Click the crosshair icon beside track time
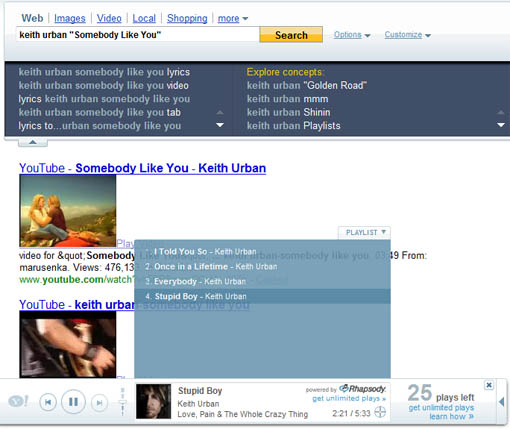The image size is (510, 429). (380, 412)
